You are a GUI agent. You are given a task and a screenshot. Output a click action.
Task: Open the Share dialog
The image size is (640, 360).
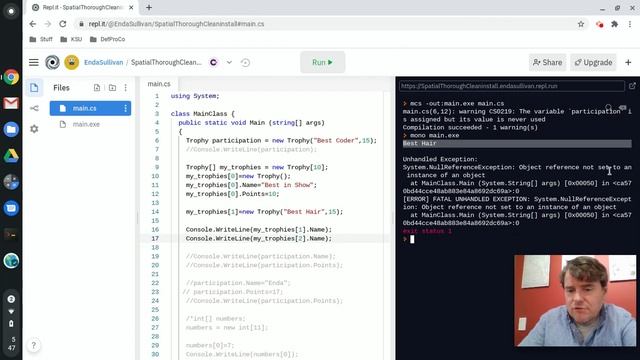pos(547,62)
